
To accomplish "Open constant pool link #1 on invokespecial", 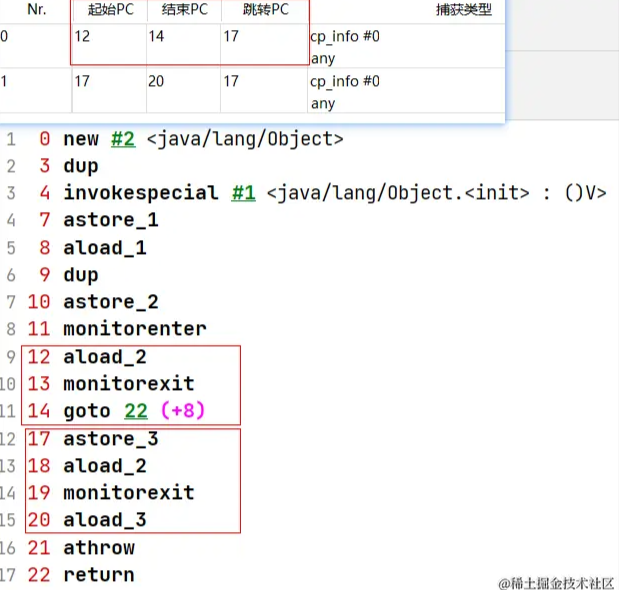I will pyautogui.click(x=244, y=193).
